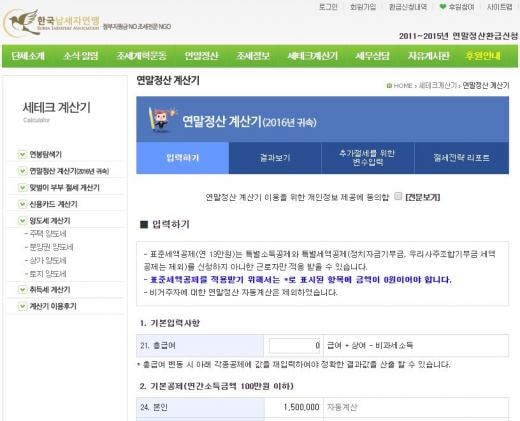Open the 절세전략 리포트 tab
Image resolution: width=520 pixels, height=421 pixels.
(462, 158)
